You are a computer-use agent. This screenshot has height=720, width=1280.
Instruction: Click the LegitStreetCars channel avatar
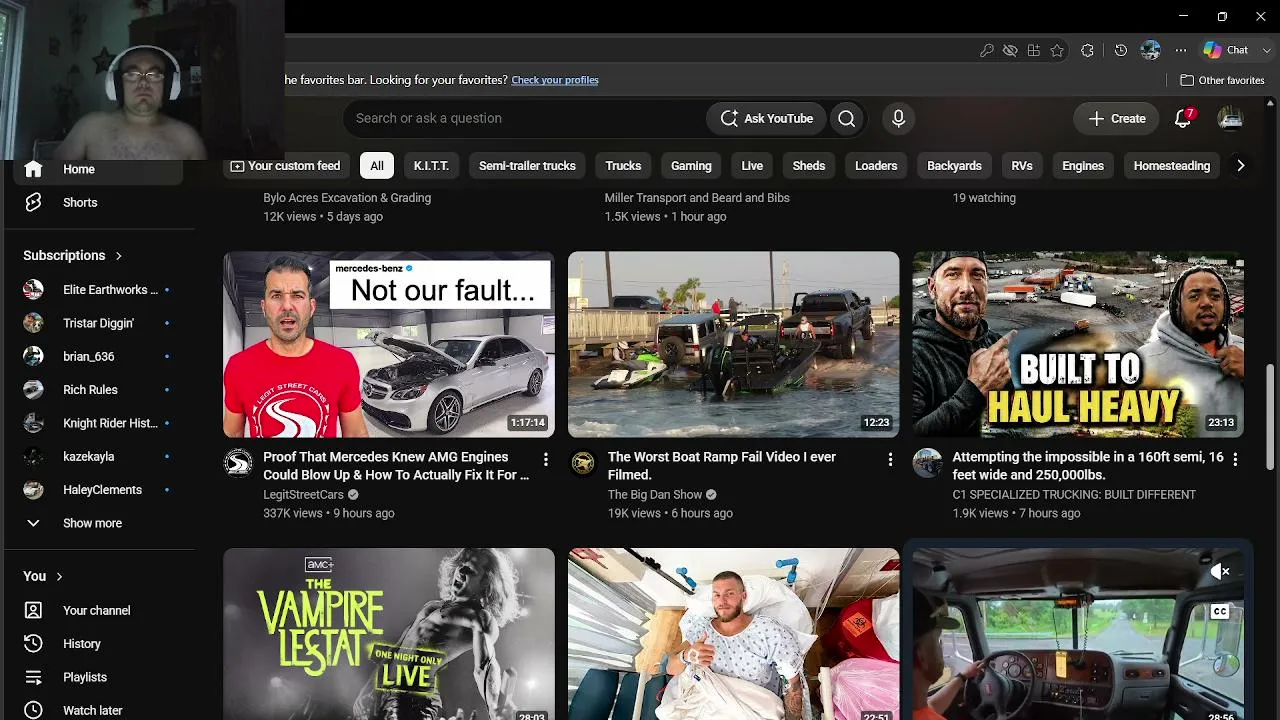pos(238,462)
